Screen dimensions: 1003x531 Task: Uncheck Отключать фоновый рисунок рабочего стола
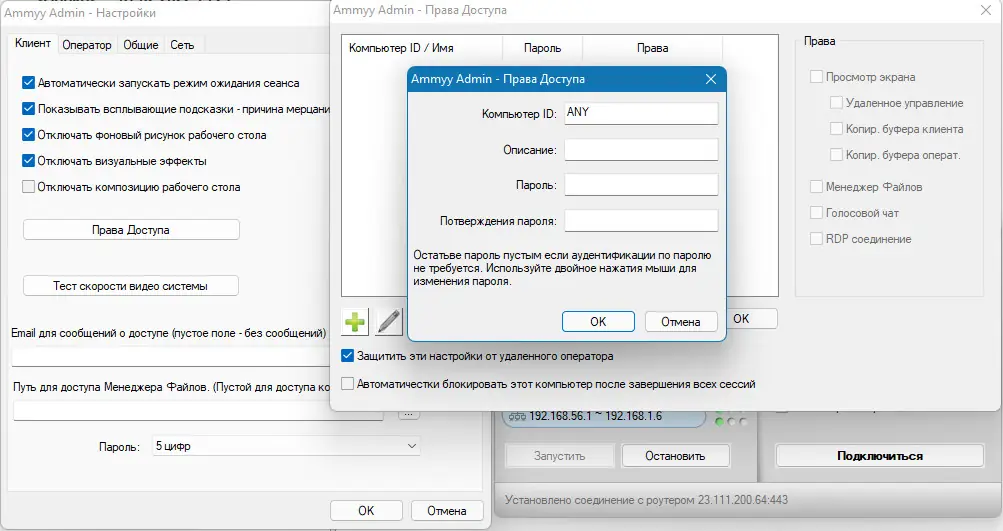28,134
